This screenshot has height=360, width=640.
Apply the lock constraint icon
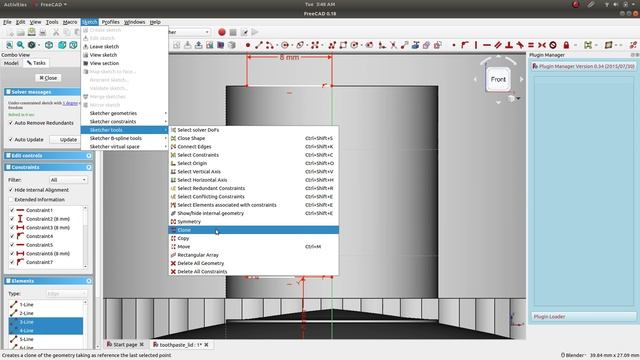tap(566, 45)
